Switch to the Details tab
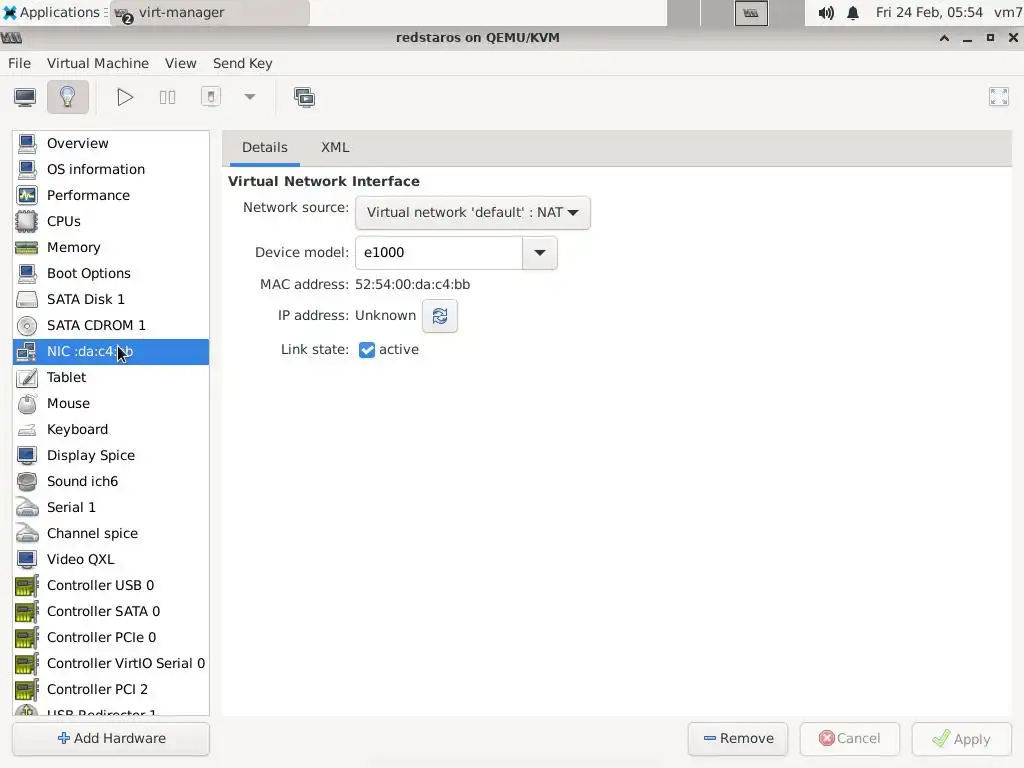Viewport: 1024px width, 768px height. (x=264, y=148)
